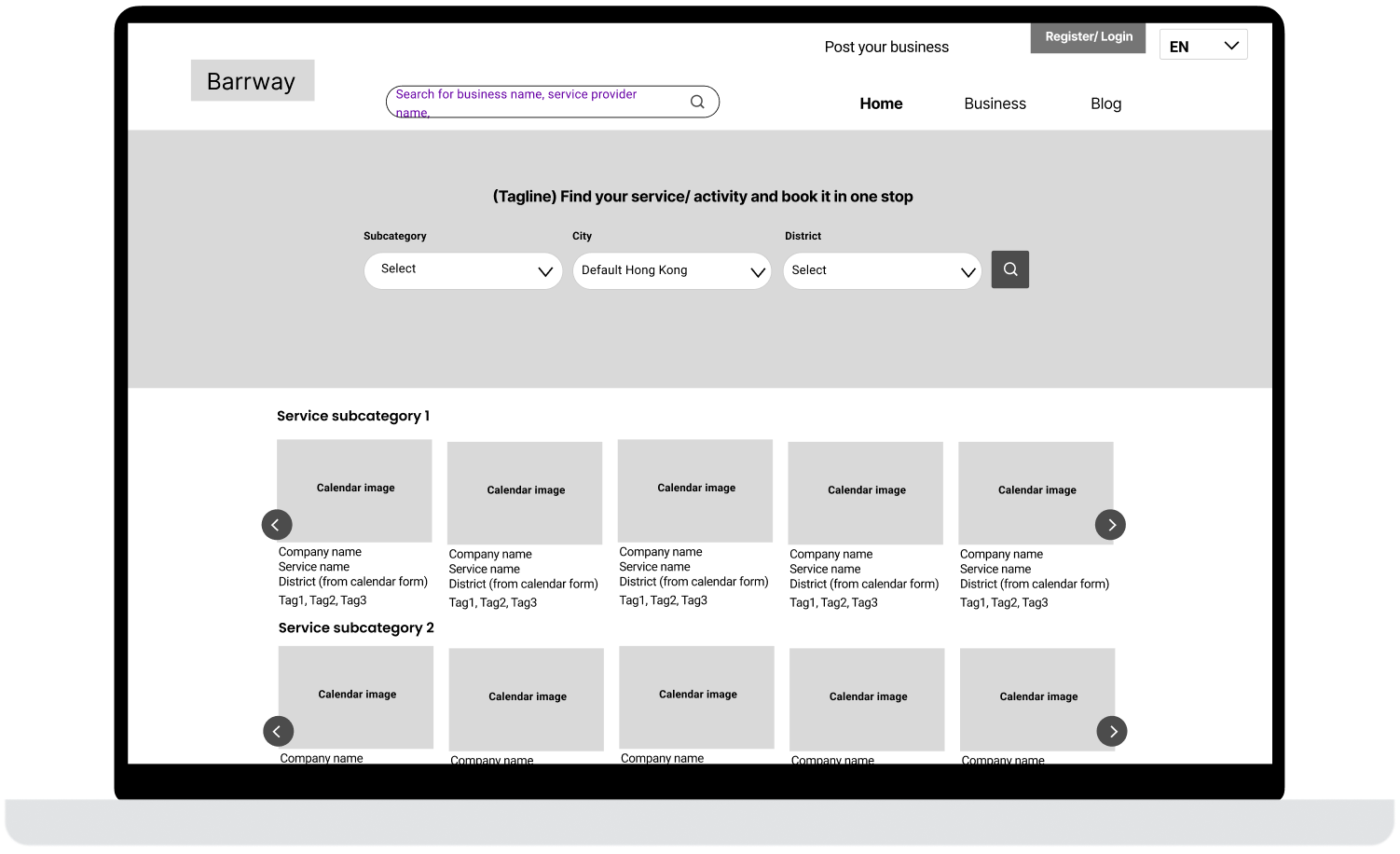
Task: Focus the business name search field
Action: pyautogui.click(x=536, y=102)
